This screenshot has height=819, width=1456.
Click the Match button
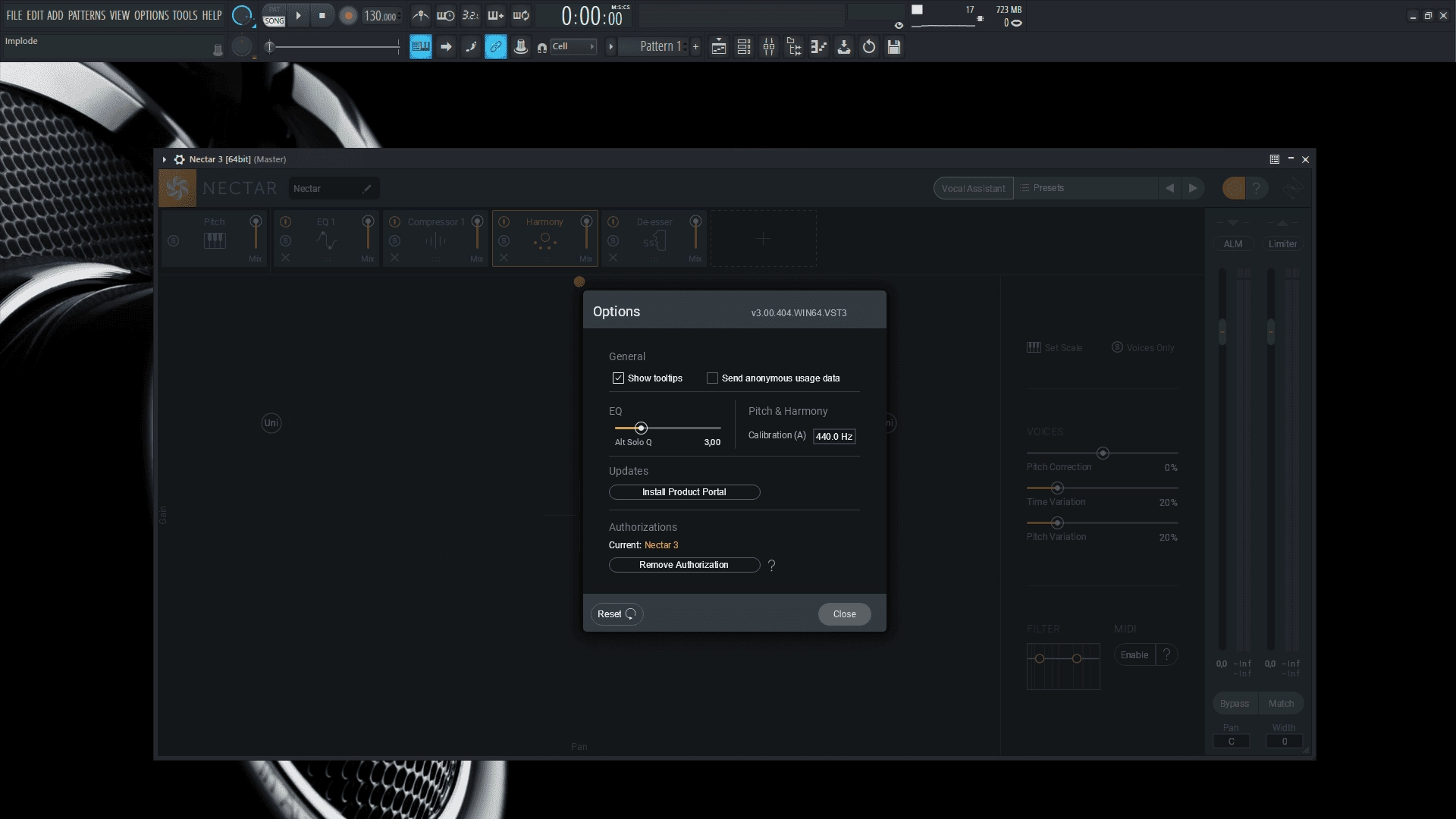tap(1281, 704)
